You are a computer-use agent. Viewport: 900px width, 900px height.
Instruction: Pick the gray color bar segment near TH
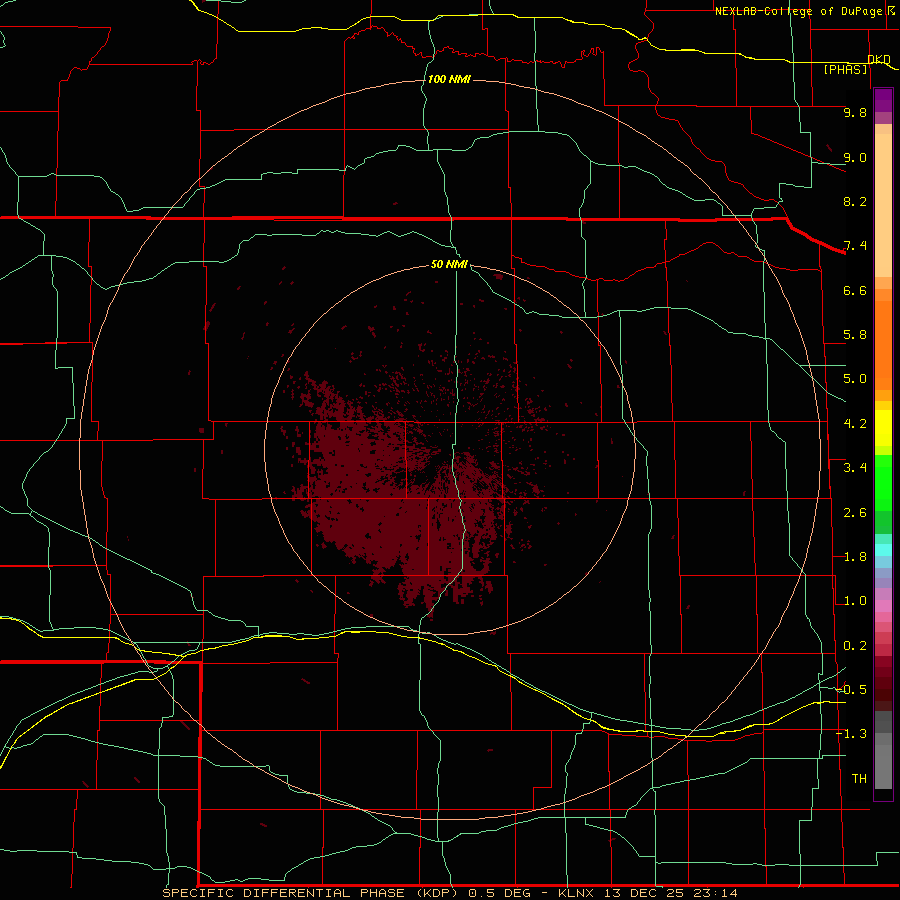pos(883,766)
